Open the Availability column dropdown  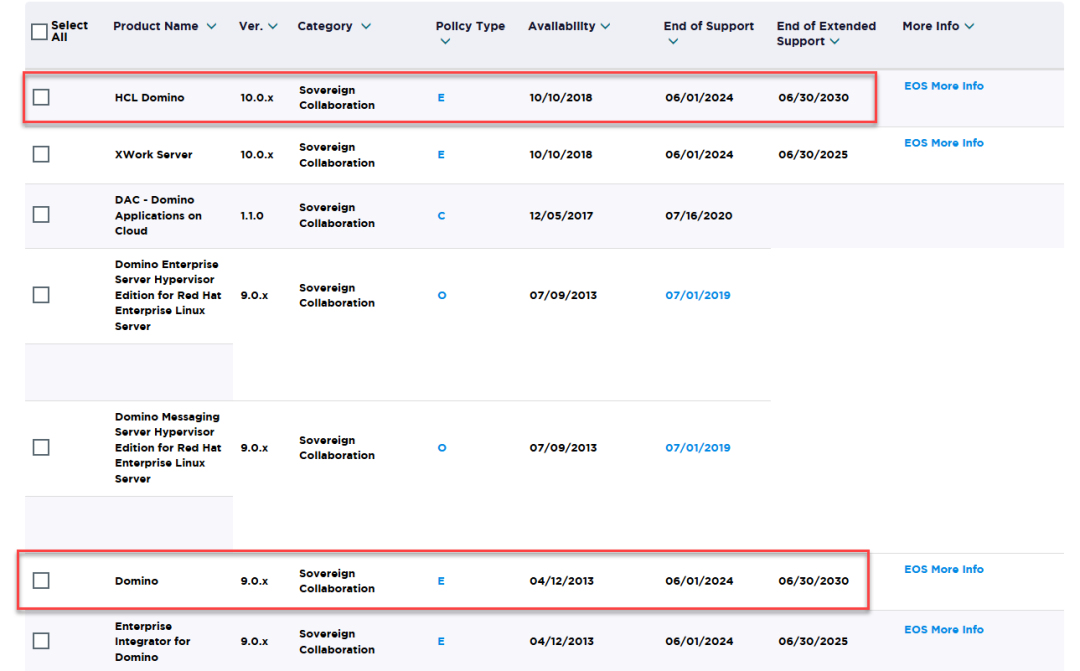[605, 26]
